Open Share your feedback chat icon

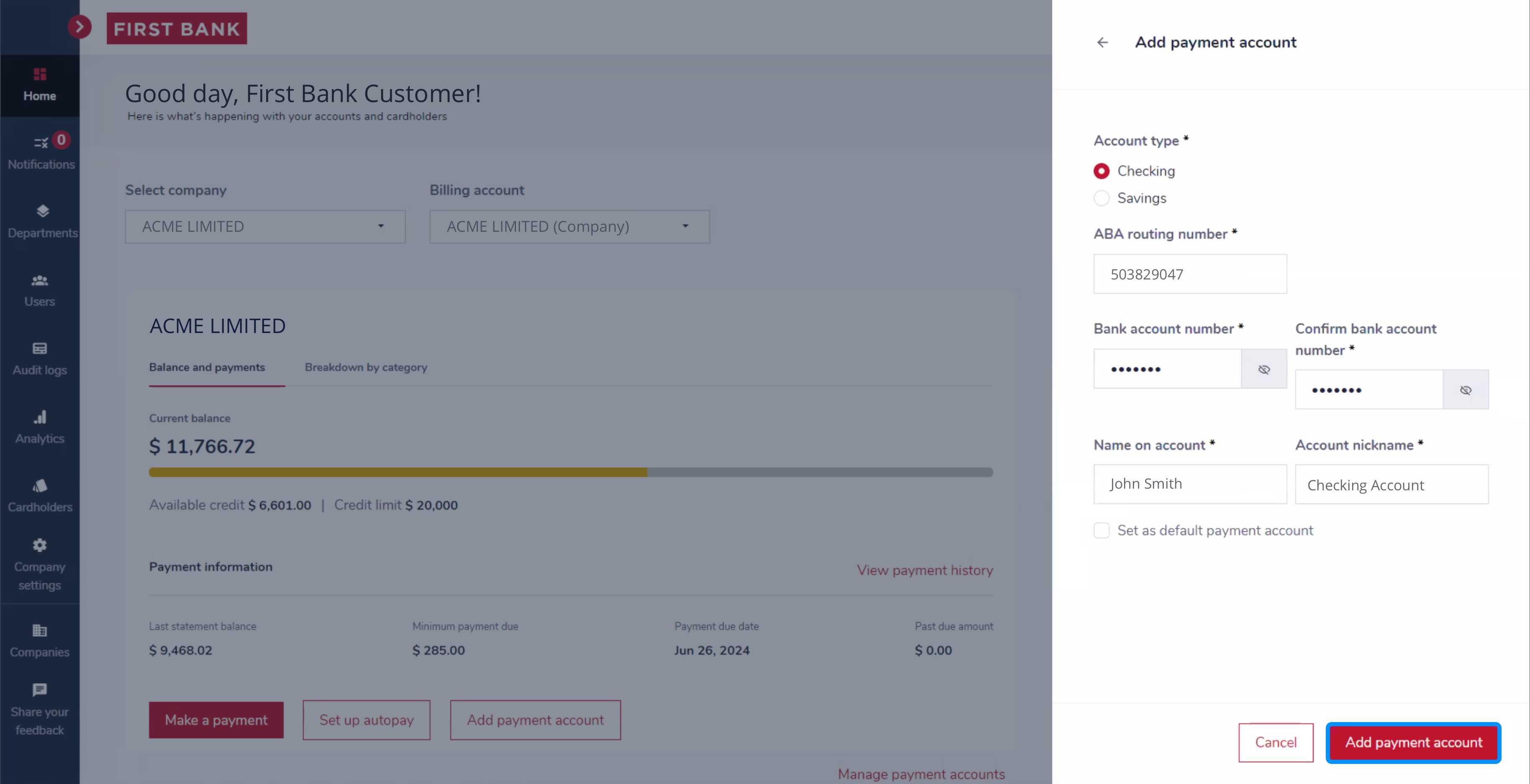tap(40, 689)
